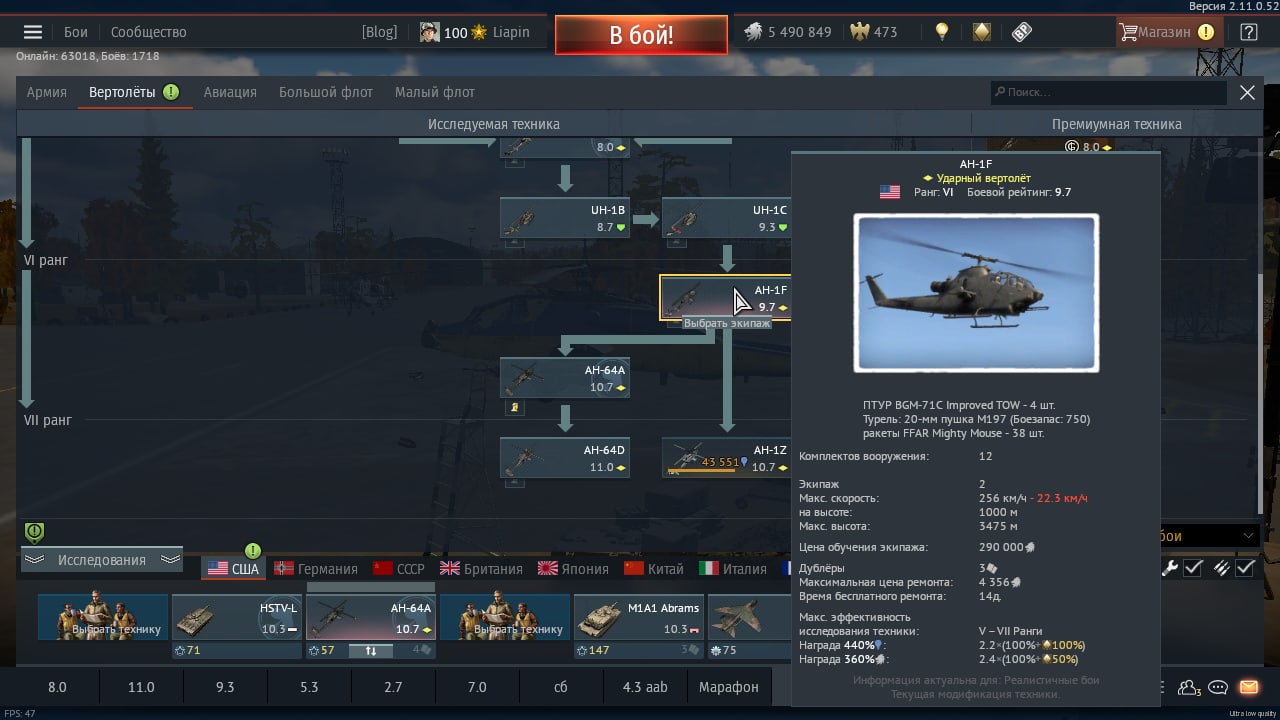Switch to the Малый флот tab
Image resolution: width=1280 pixels, height=720 pixels.
pos(435,92)
